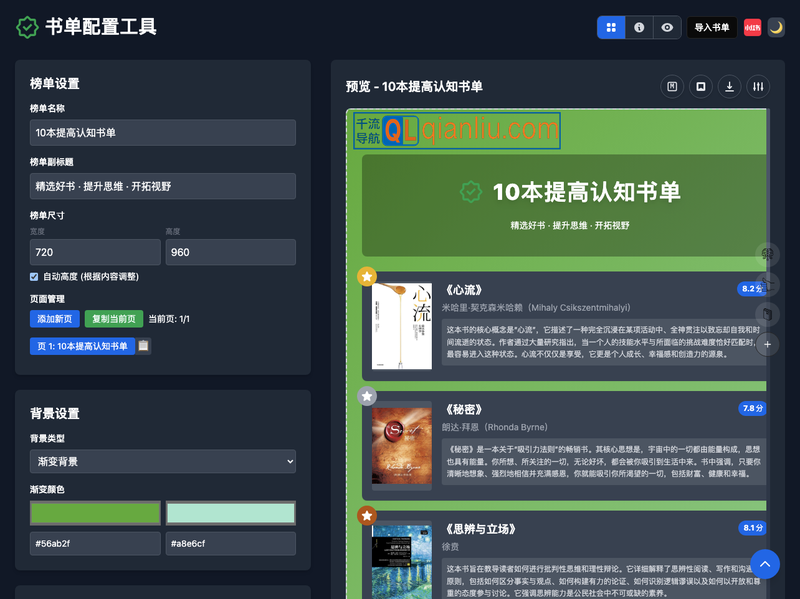Click the bookmark icon in the preview toolbar
Image resolution: width=800 pixels, height=599 pixels.
point(700,87)
